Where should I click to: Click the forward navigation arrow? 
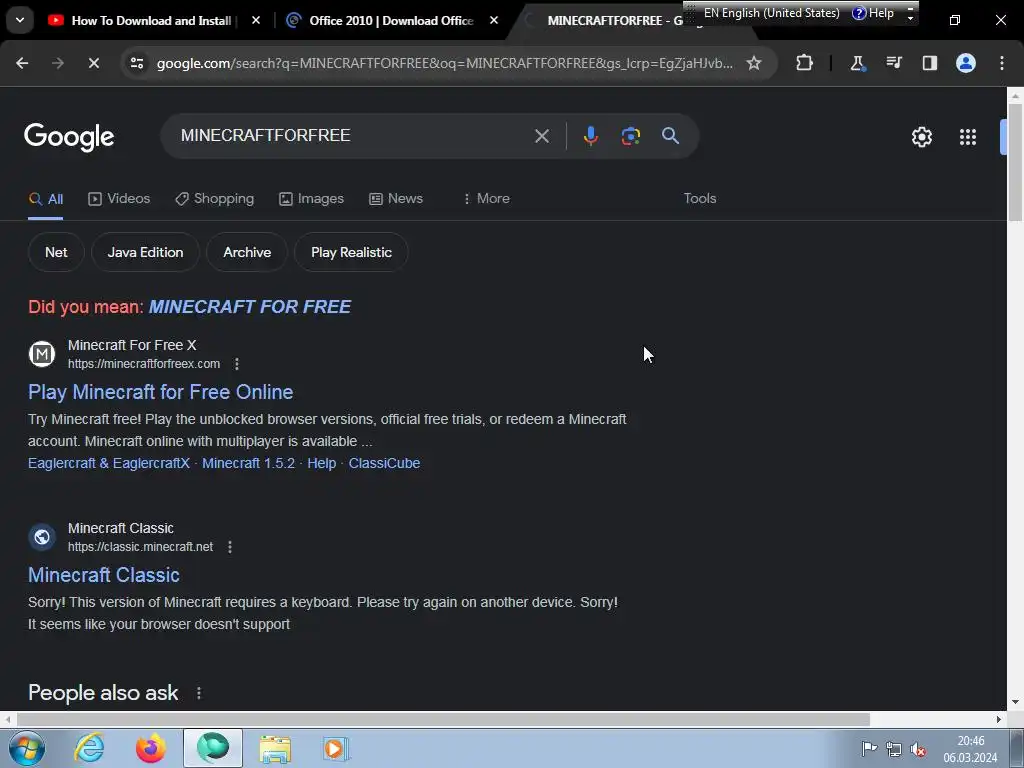[x=58, y=63]
